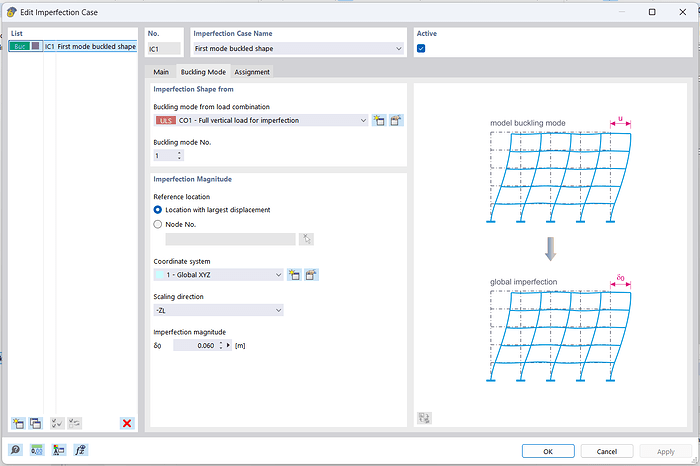
Task: Click the copy imperfection case icon
Action: [x=35, y=423]
